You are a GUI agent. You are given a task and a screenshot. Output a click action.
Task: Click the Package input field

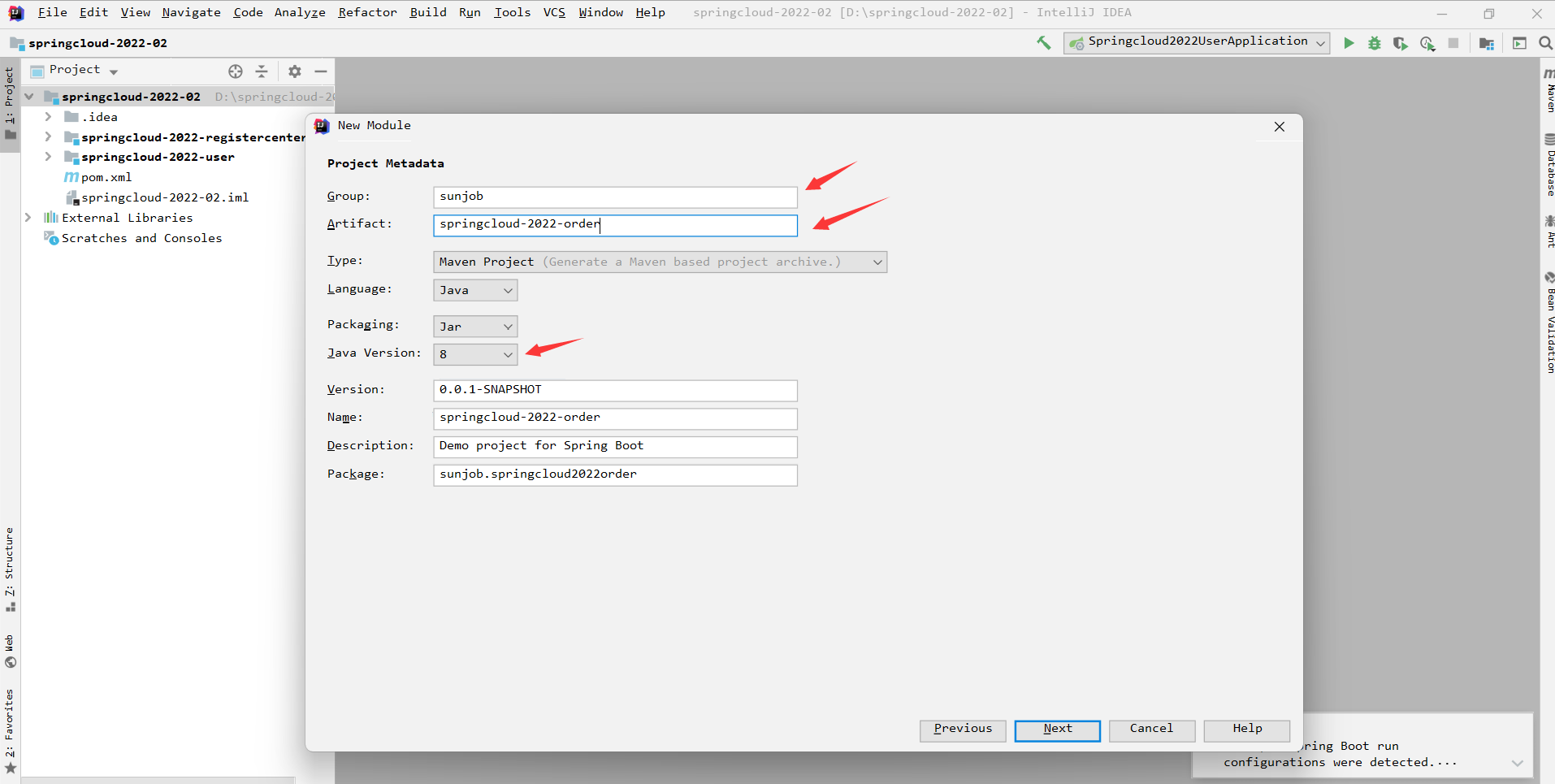point(615,474)
